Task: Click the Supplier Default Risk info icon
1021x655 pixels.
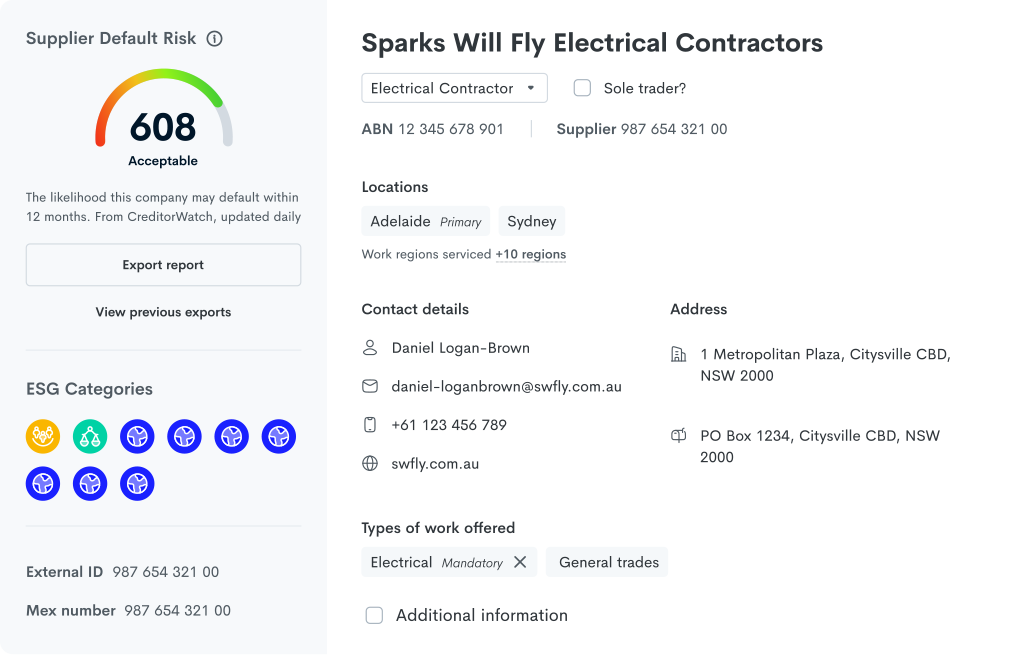Action: (x=214, y=39)
